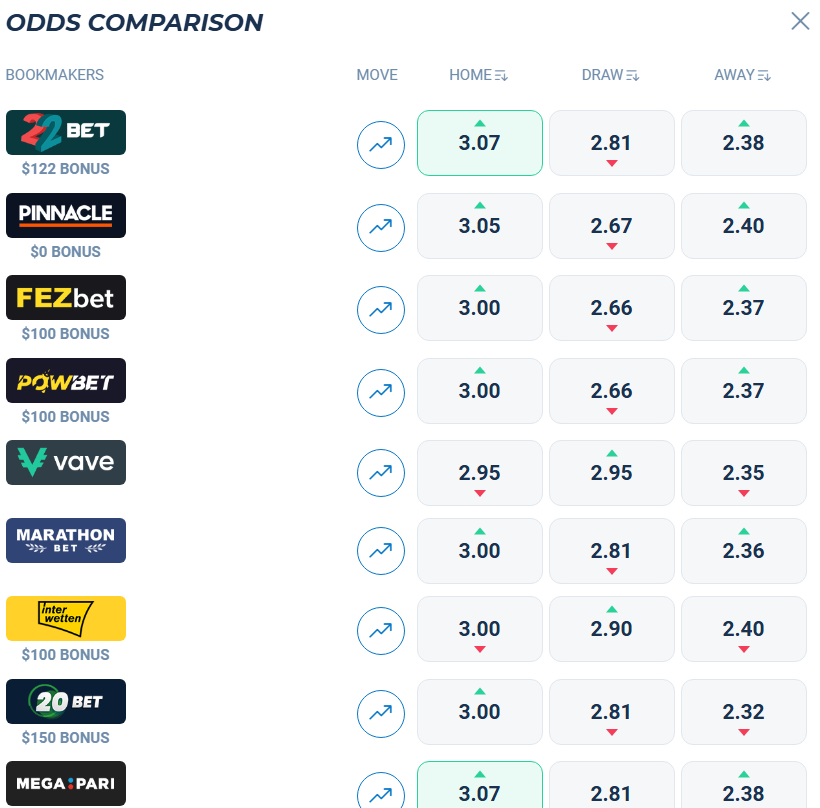The image size is (820, 808).
Task: Claim the FEZbet $100 BONUS link
Action: tap(65, 334)
